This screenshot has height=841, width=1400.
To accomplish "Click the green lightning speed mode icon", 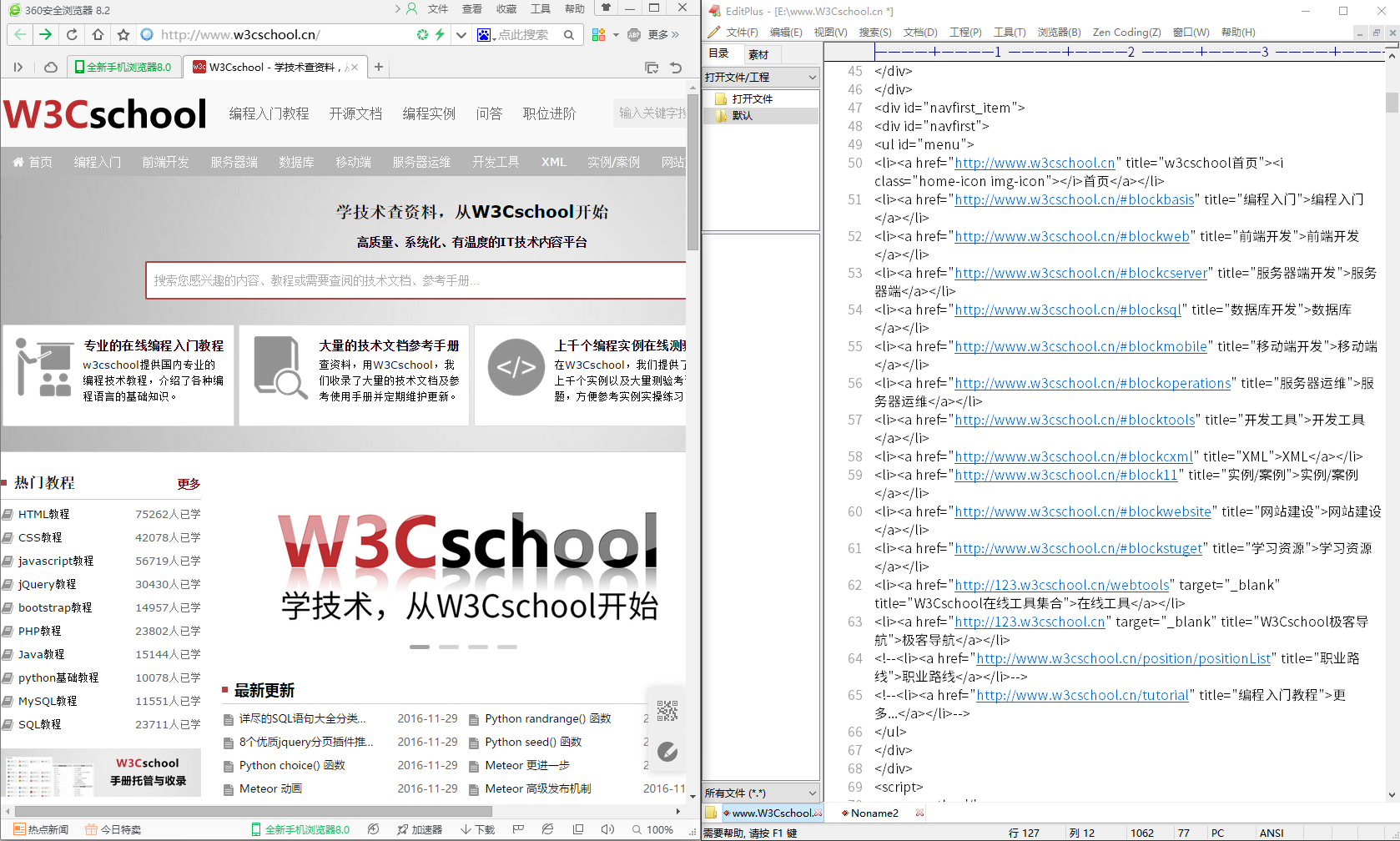I will 440,34.
